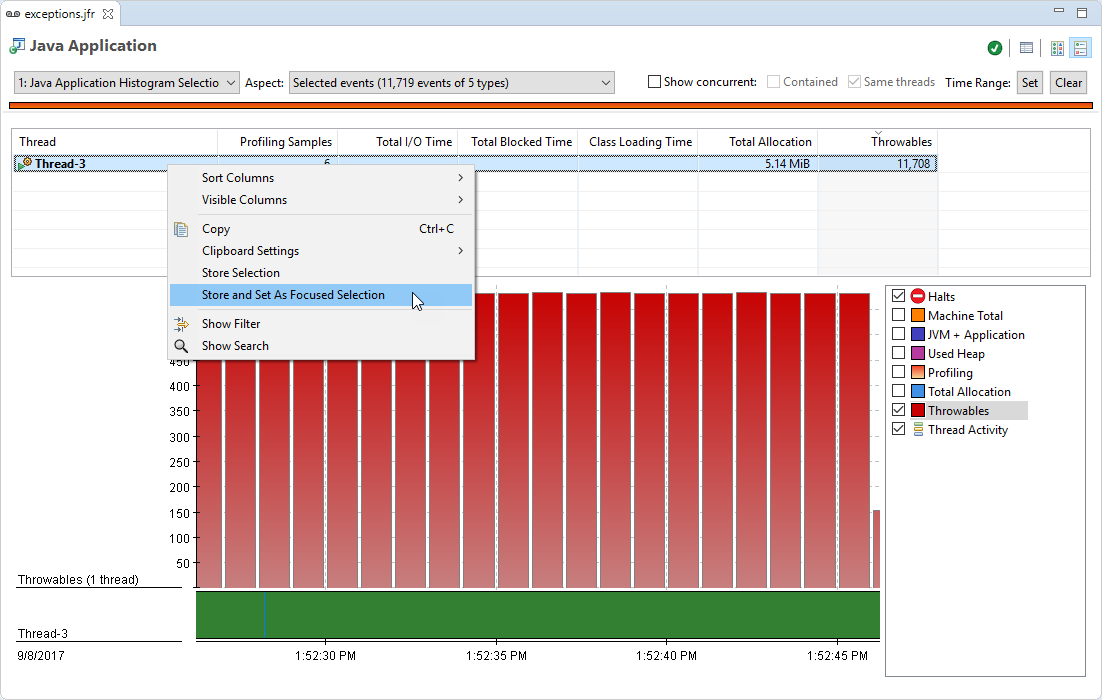The height and width of the screenshot is (700, 1102).
Task: Sort by Class Loading Time column header
Action: tap(638, 141)
